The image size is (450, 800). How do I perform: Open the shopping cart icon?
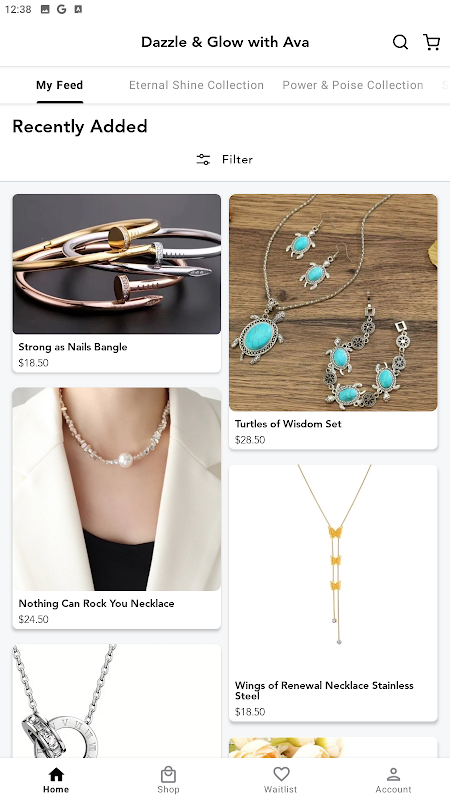432,42
